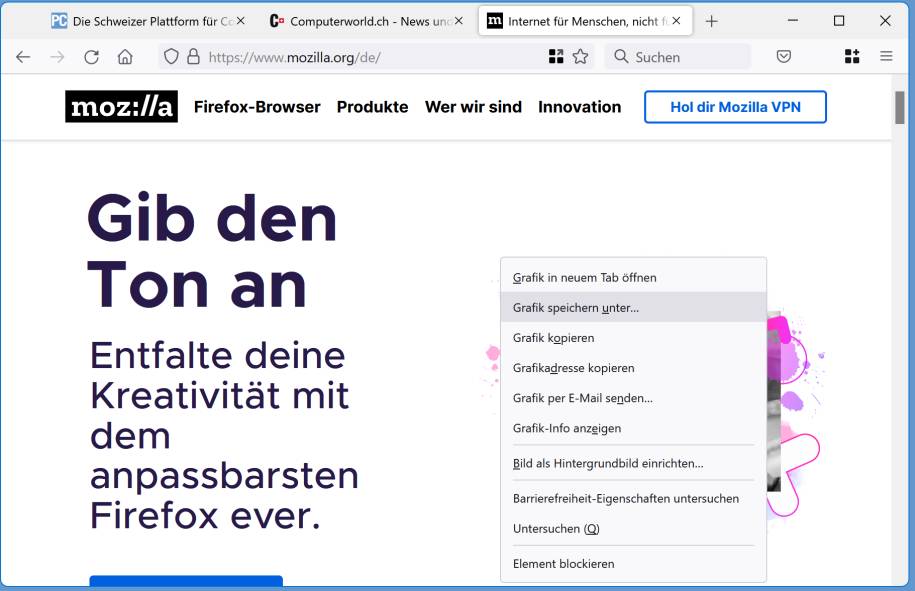Close the Computerworld.ch tab
The image size is (915, 591).
point(459,21)
